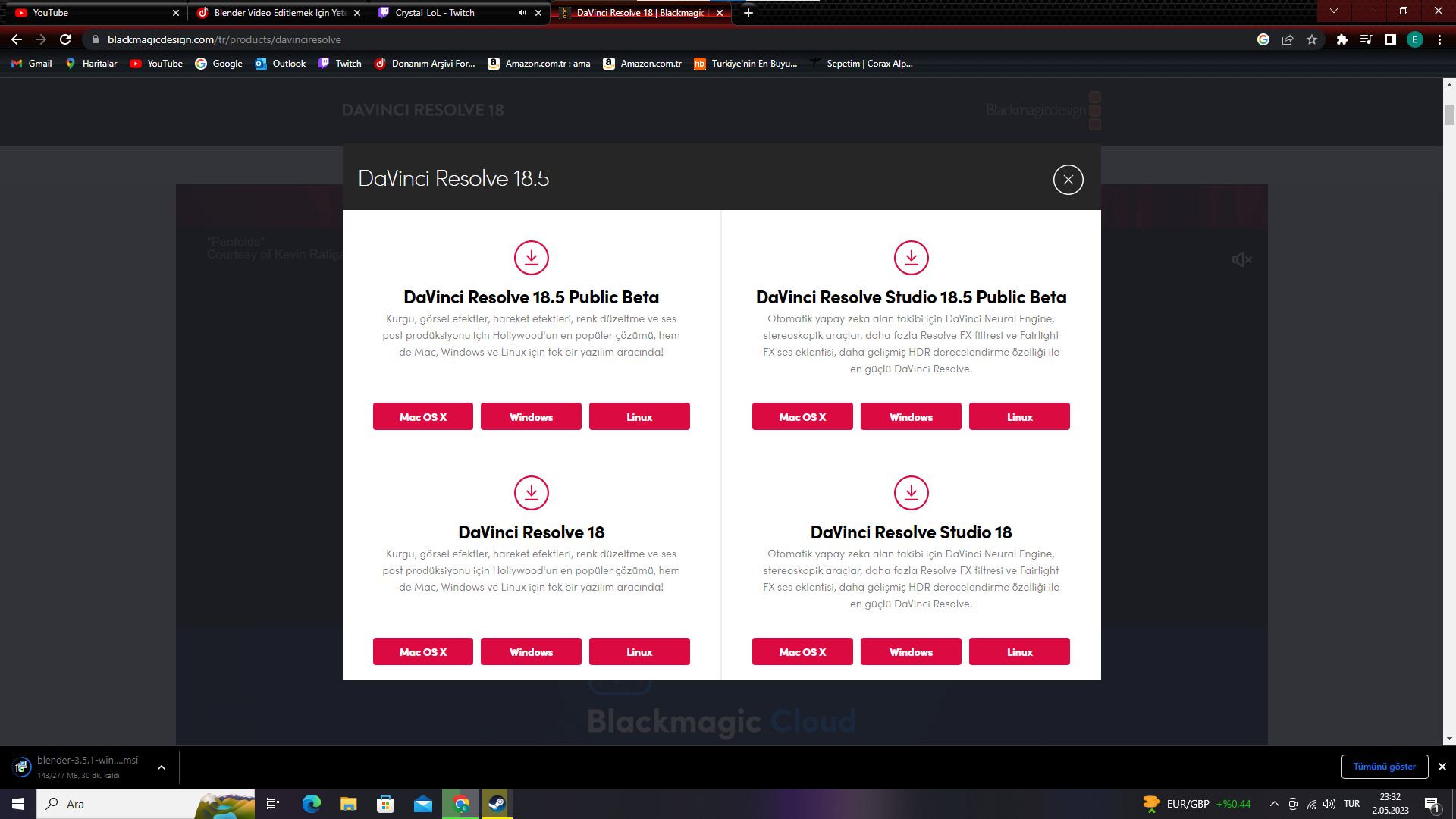Click download icon above Studio 18.5 Public Beta
This screenshot has height=819, width=1456.
pyautogui.click(x=911, y=258)
